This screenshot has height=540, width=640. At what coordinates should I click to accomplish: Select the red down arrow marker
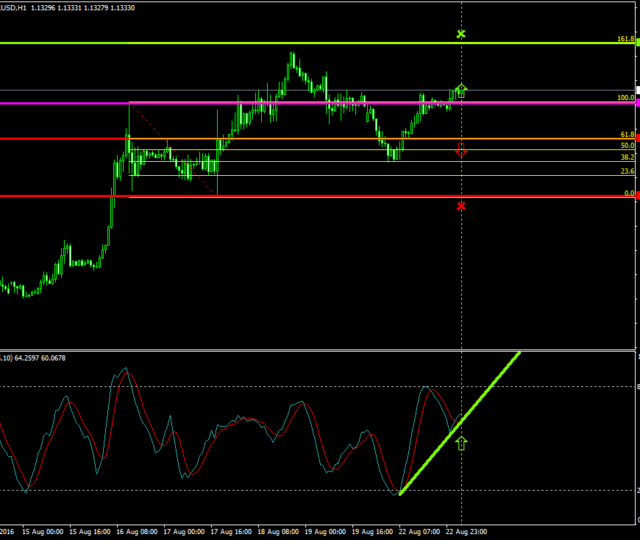click(461, 150)
